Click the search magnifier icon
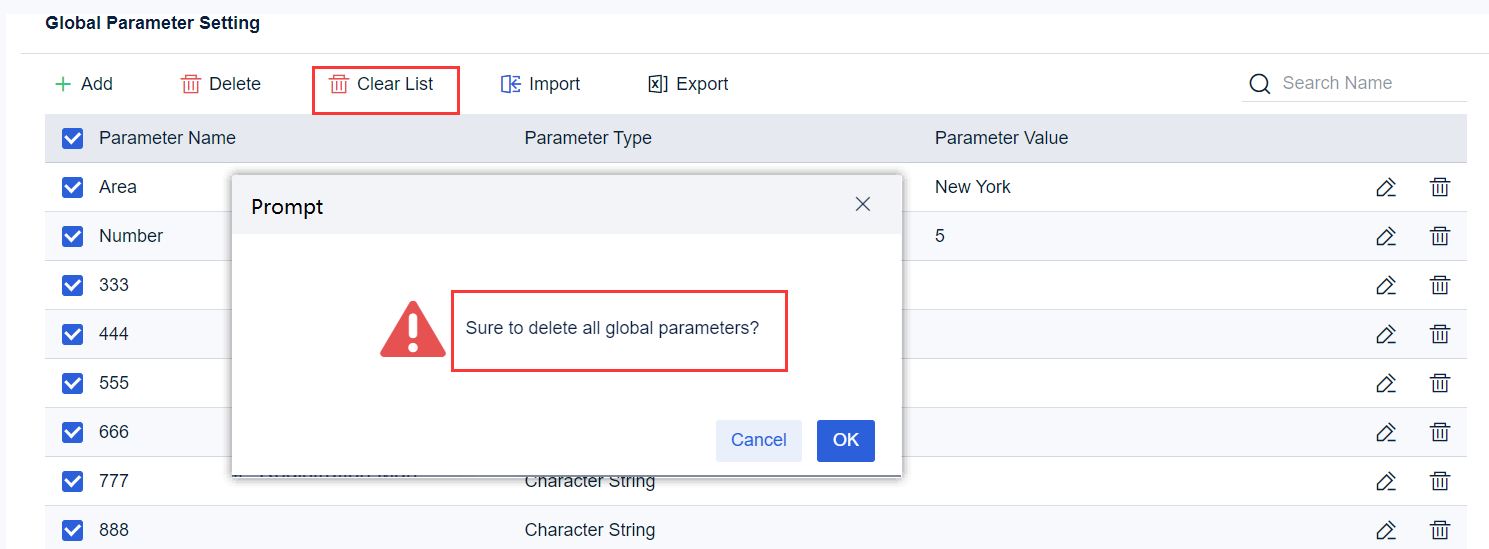Image resolution: width=1489 pixels, height=549 pixels. [1260, 84]
